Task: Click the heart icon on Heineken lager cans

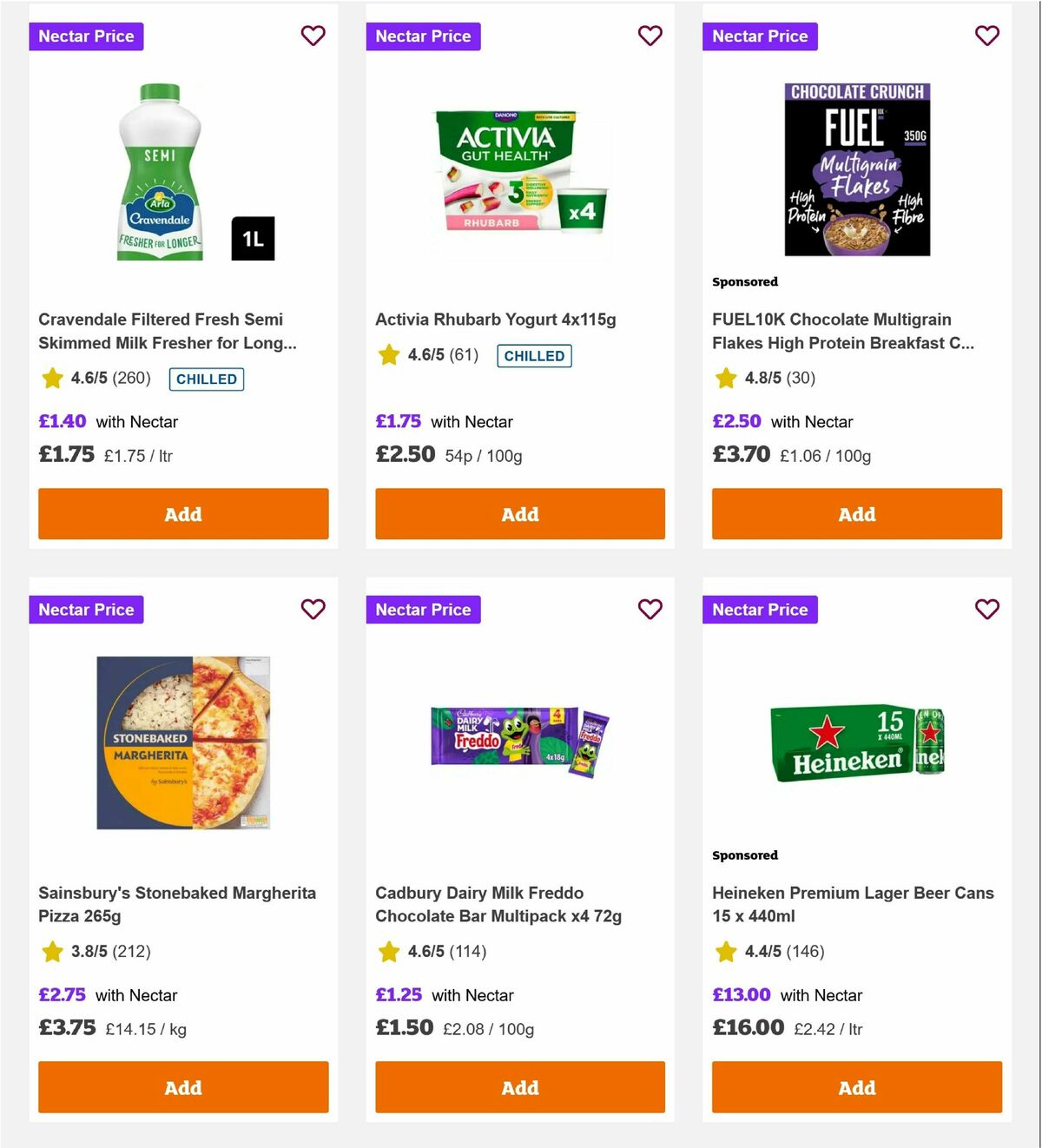Action: tap(986, 610)
